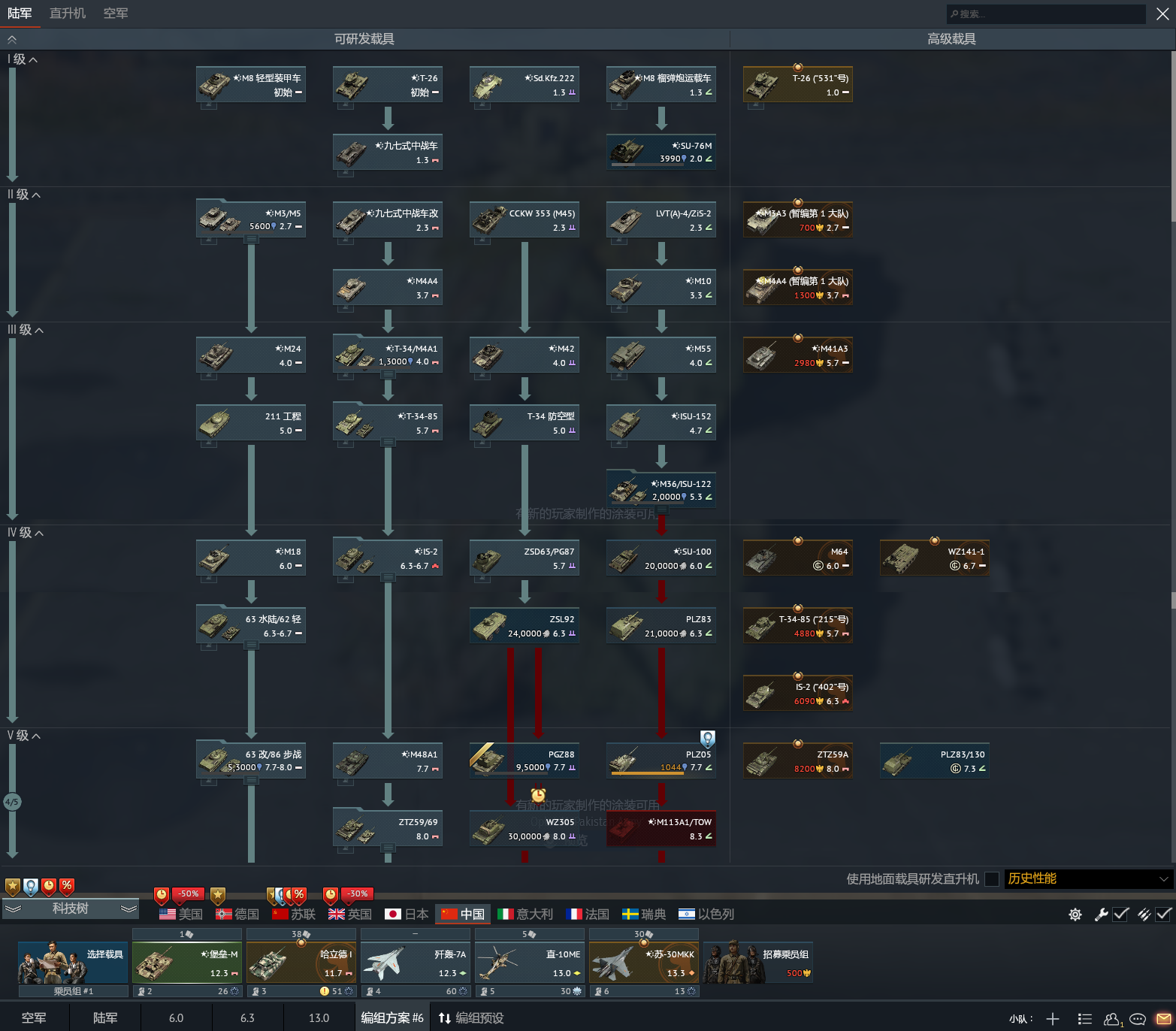Click the alarm clock icon above WZ305
This screenshot has width=1176, height=1031.
538,795
